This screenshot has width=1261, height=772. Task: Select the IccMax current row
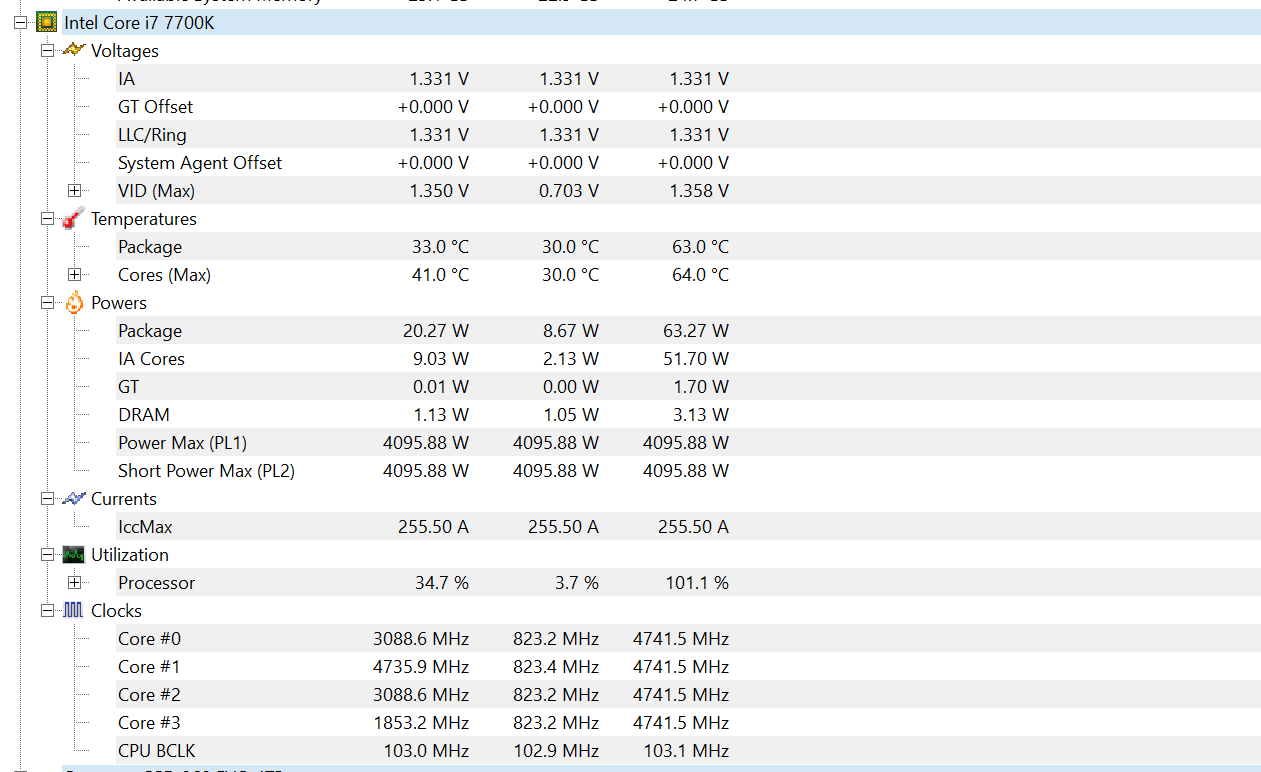pos(145,527)
